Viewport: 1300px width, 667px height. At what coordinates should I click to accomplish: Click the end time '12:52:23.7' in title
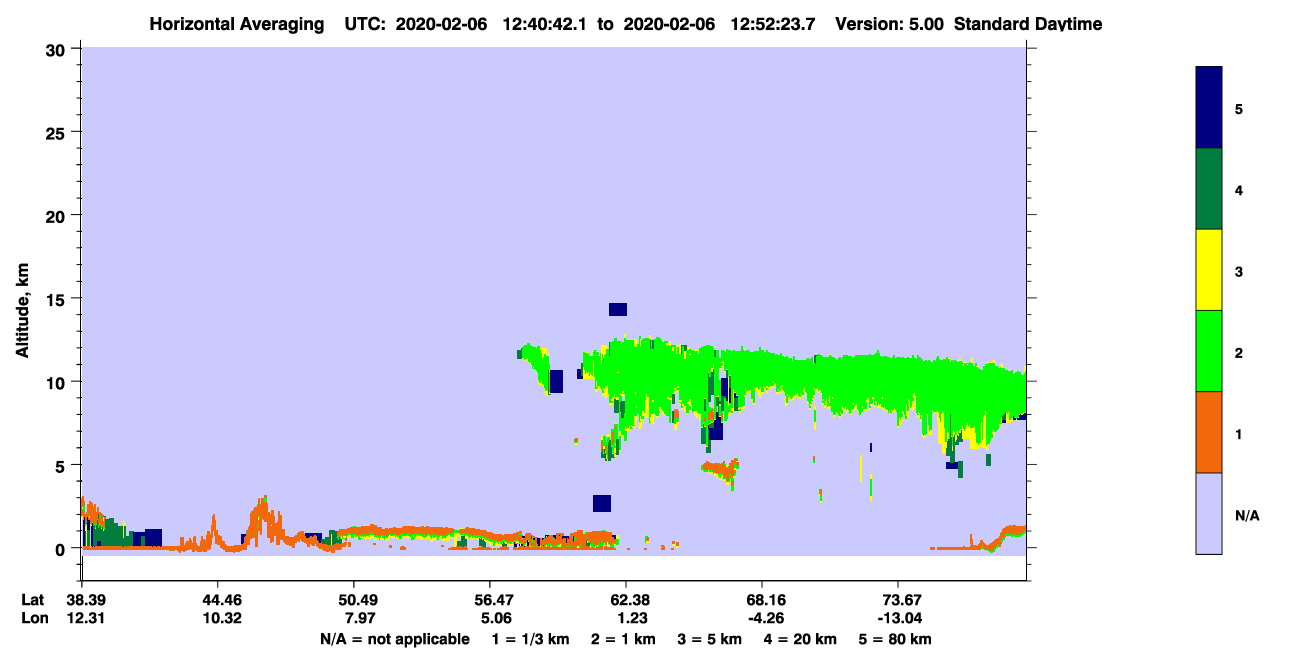[x=775, y=24]
